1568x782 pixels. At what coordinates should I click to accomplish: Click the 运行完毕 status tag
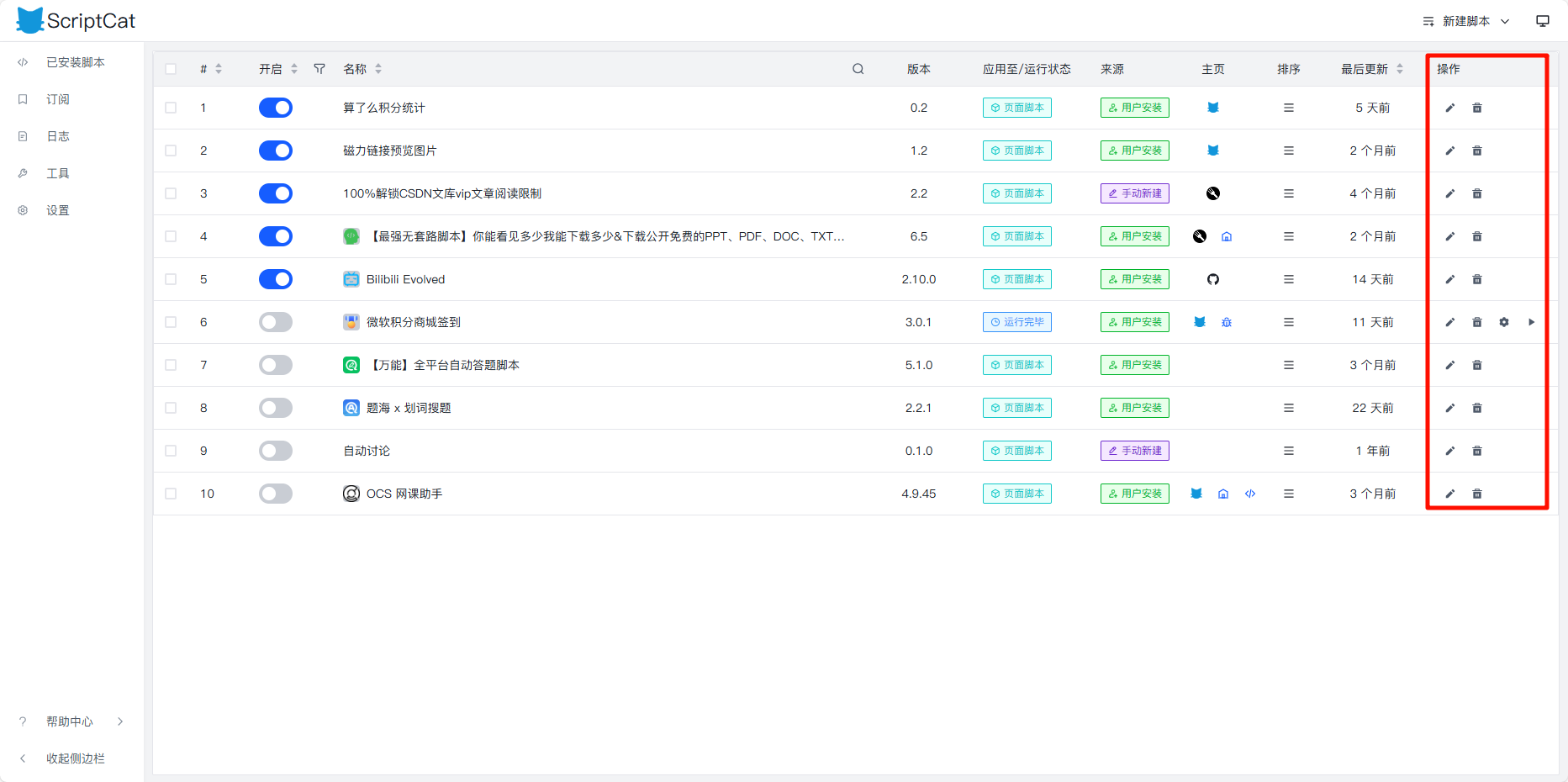click(1016, 322)
